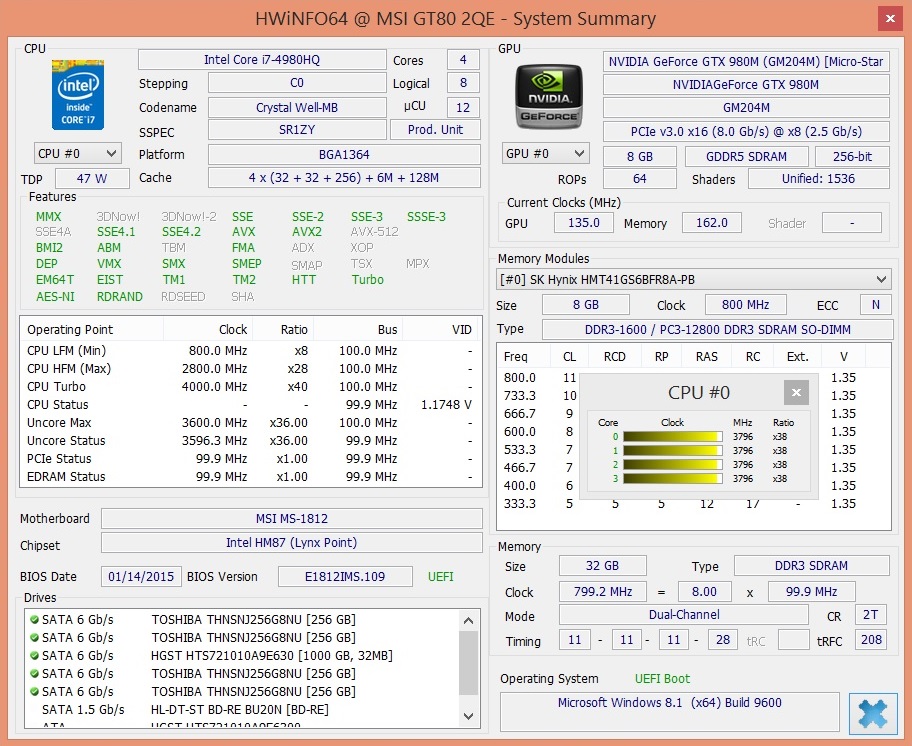Click the Drives list scroll up arrow
Viewport: 912px width, 746px height.
[468, 620]
